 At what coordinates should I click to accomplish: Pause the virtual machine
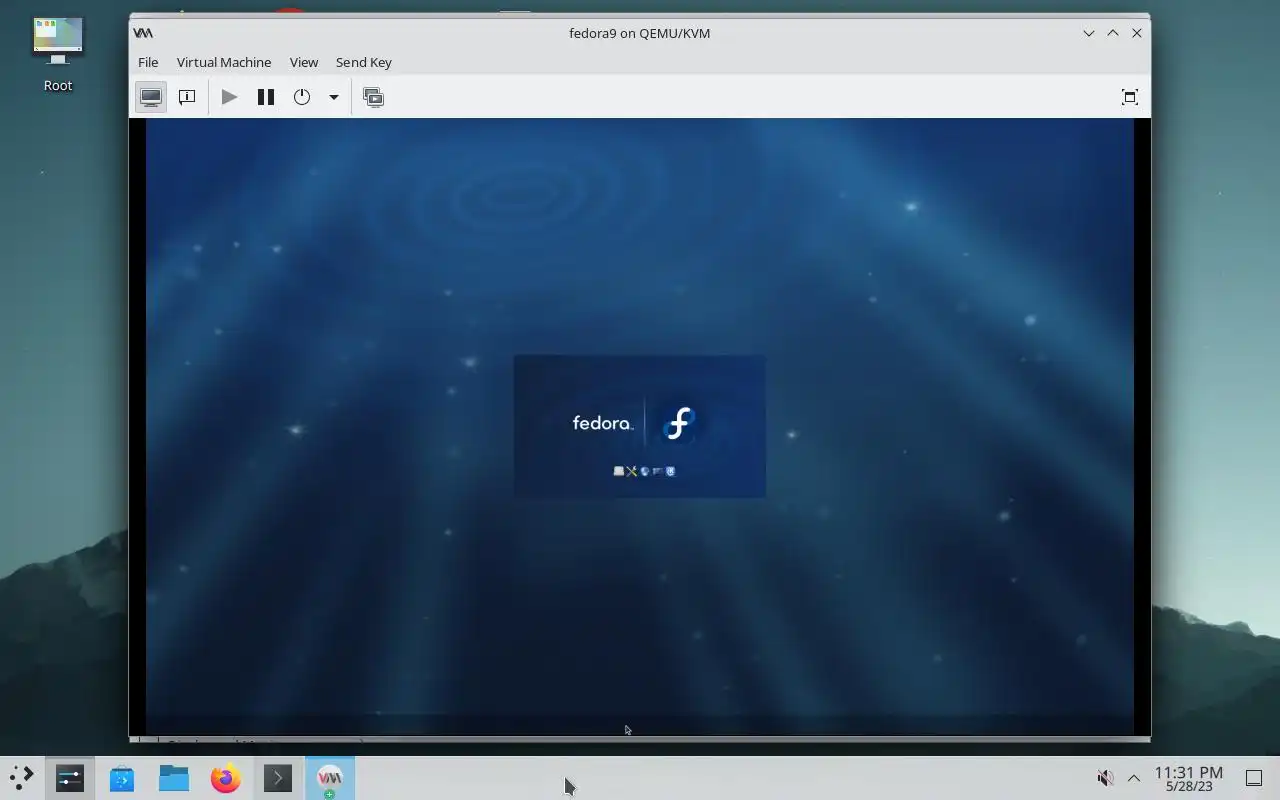[266, 97]
